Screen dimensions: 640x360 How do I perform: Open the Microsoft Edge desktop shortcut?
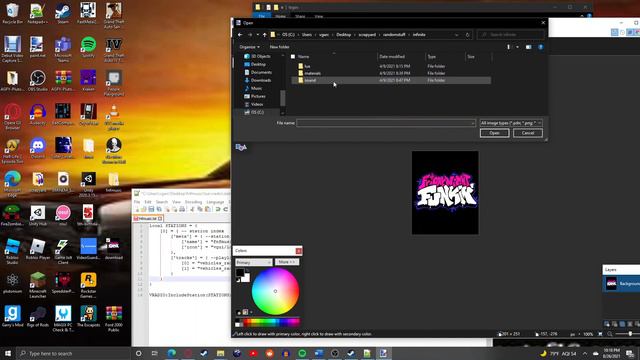12,184
